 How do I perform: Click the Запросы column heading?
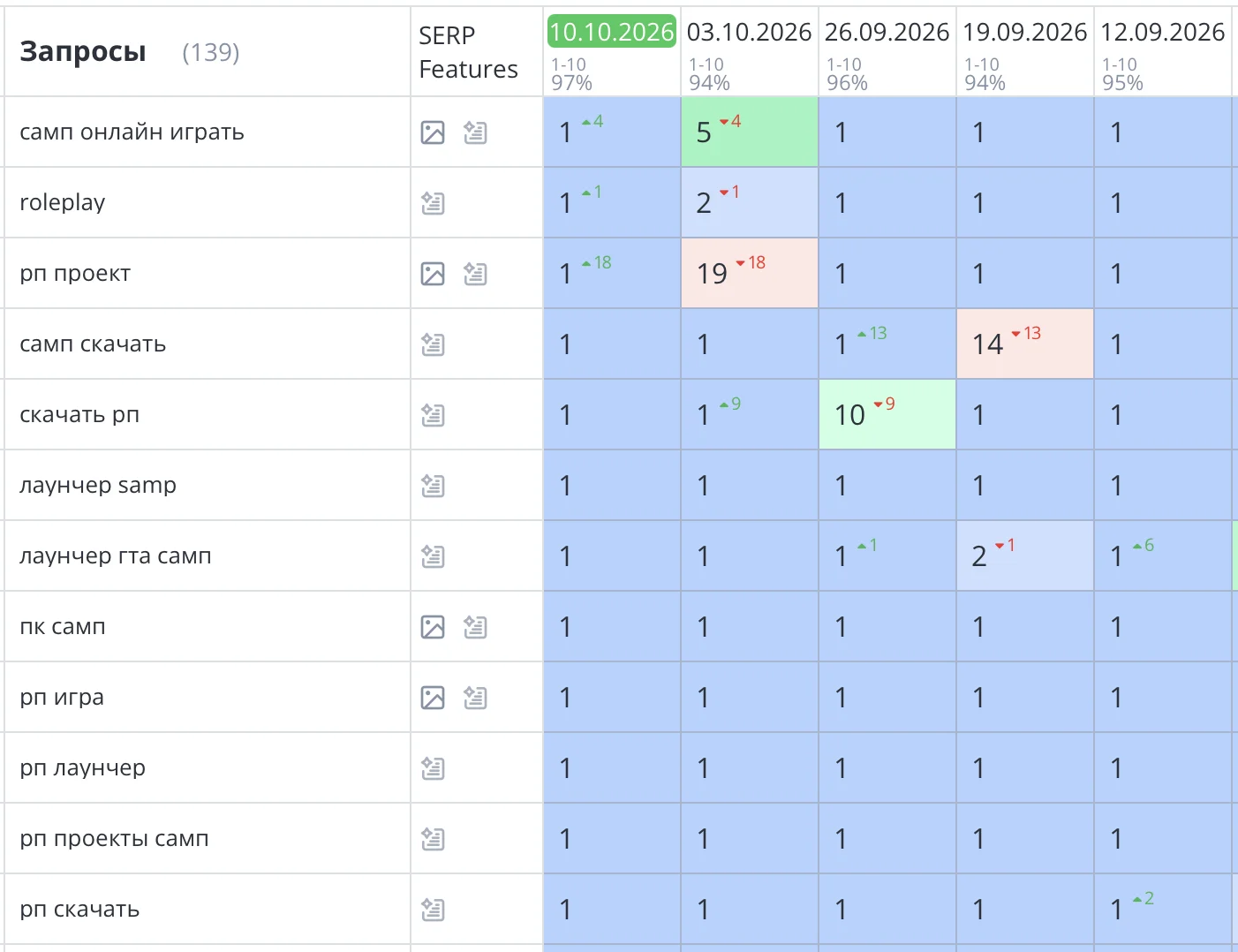click(x=83, y=52)
